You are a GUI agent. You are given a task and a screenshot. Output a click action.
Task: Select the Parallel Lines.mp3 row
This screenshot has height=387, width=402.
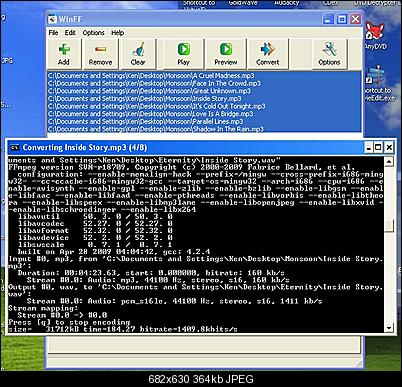point(204,122)
